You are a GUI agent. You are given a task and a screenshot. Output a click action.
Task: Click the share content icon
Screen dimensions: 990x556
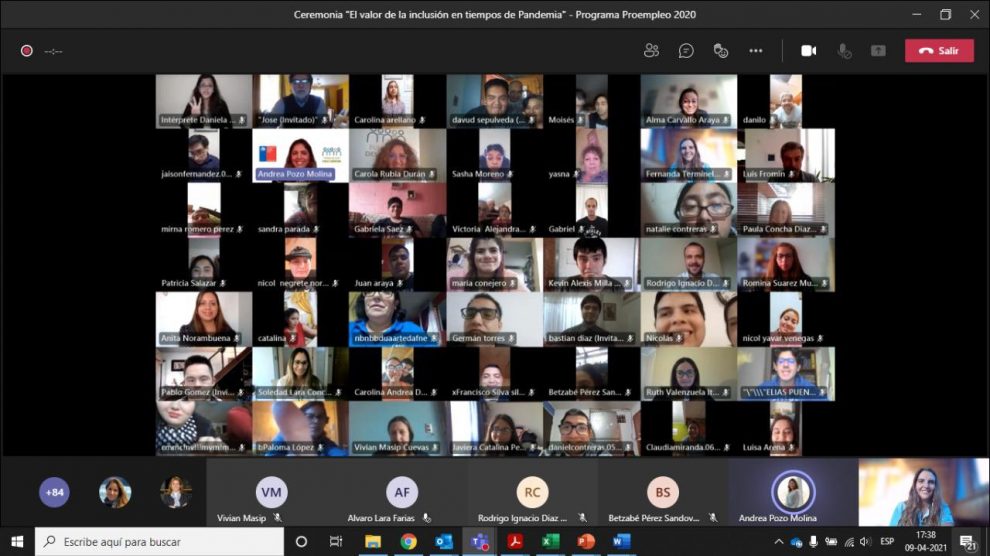tap(878, 51)
